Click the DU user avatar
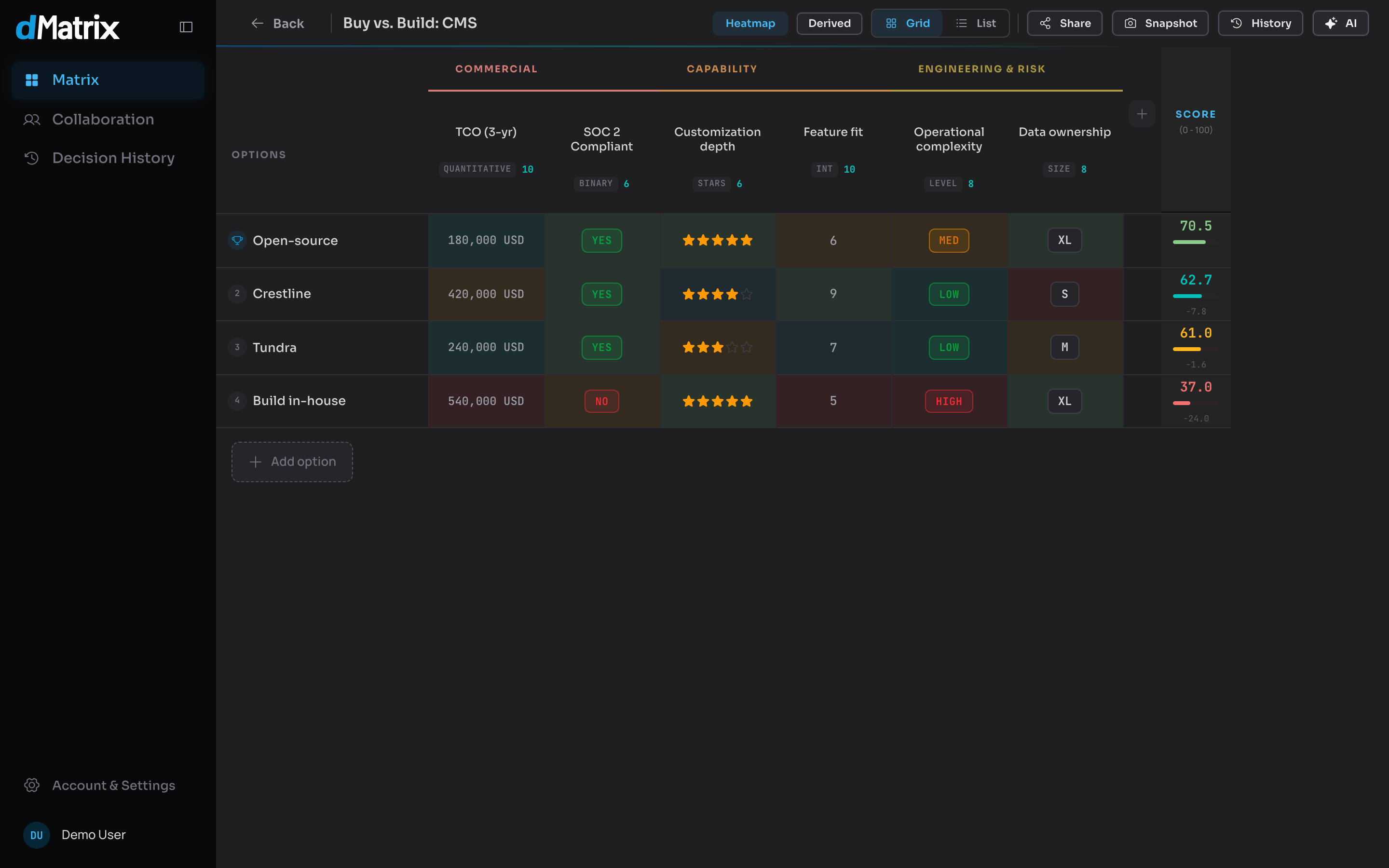 coord(37,835)
